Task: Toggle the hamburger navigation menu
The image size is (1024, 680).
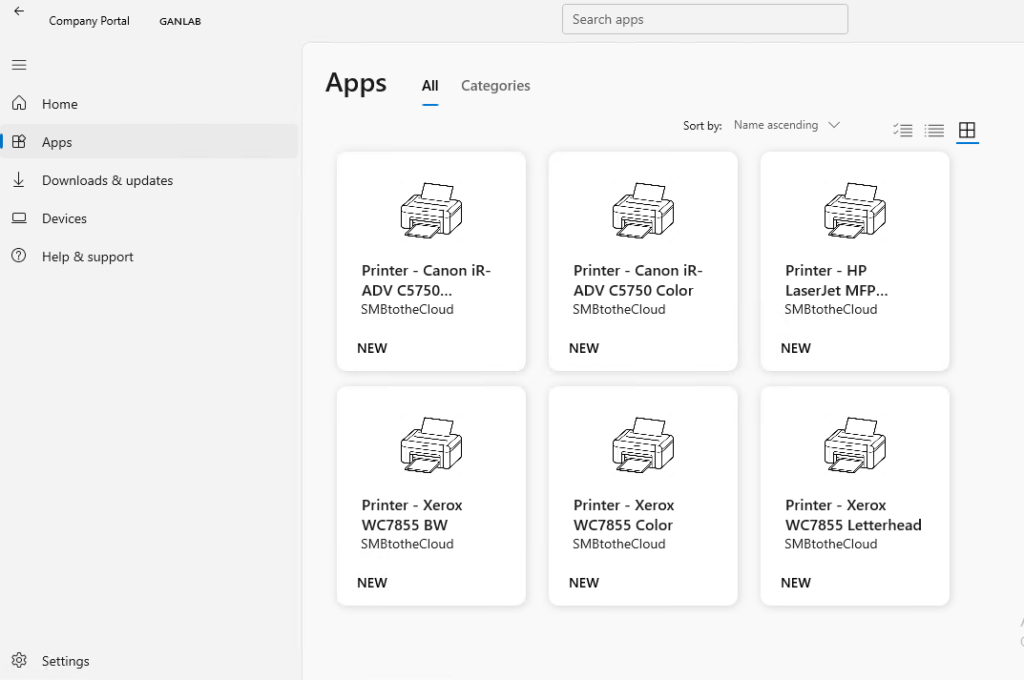Action: click(19, 65)
